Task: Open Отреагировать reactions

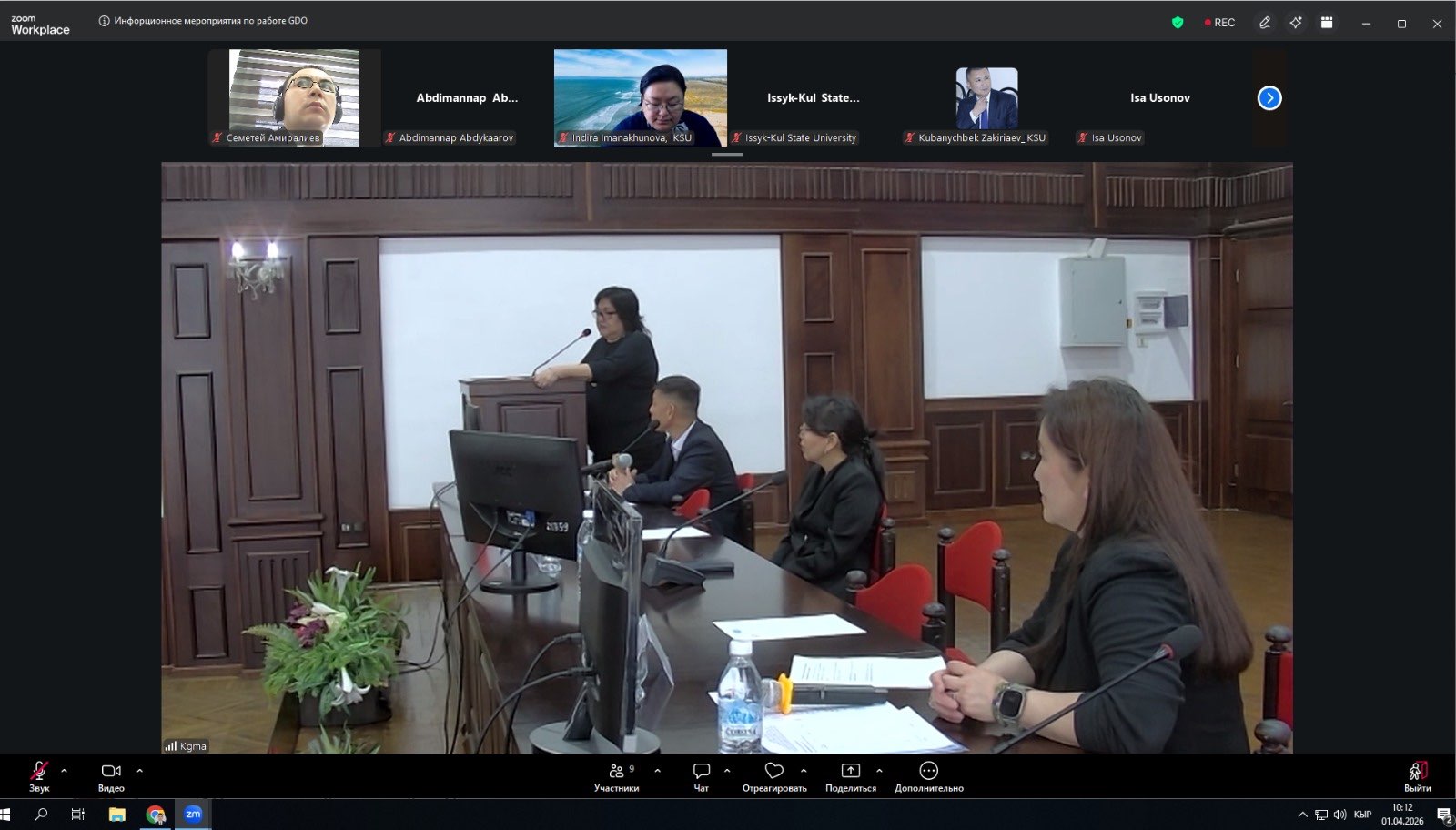Action: pyautogui.click(x=773, y=775)
